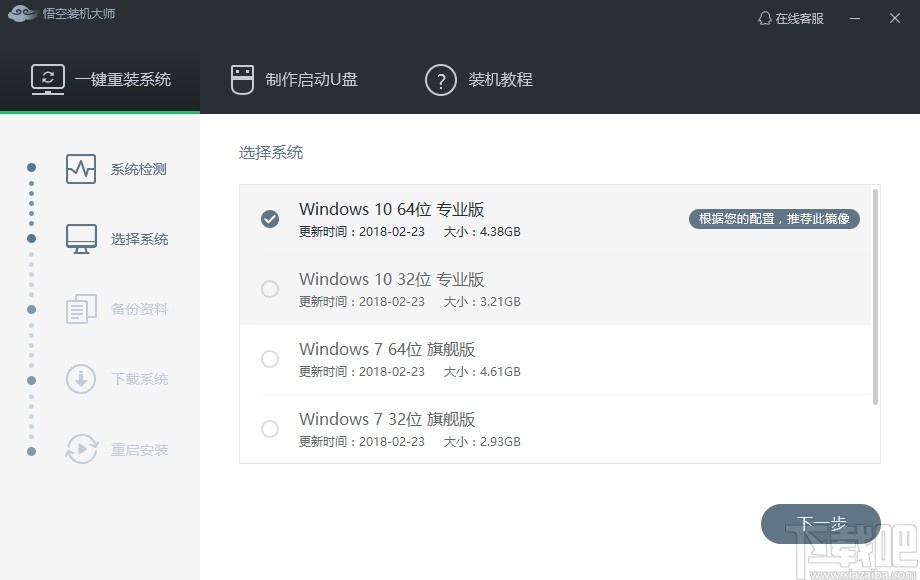
Task: Click the 重启安装 restart play icon
Action: tap(81, 449)
